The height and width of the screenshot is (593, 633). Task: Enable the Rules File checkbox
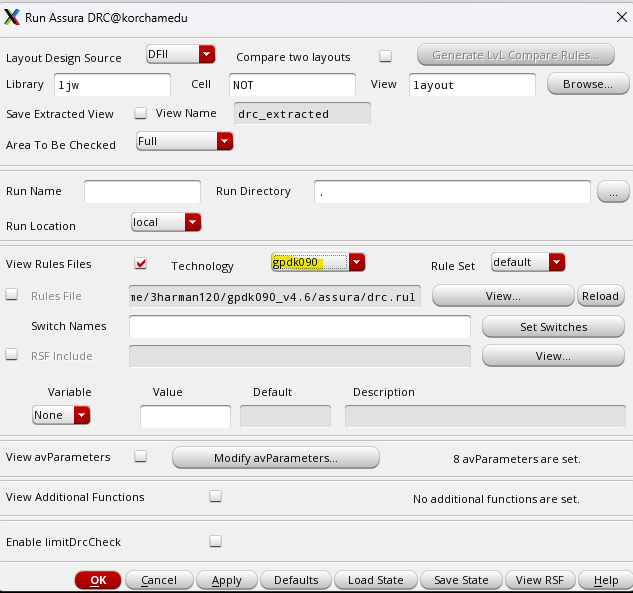coord(12,295)
